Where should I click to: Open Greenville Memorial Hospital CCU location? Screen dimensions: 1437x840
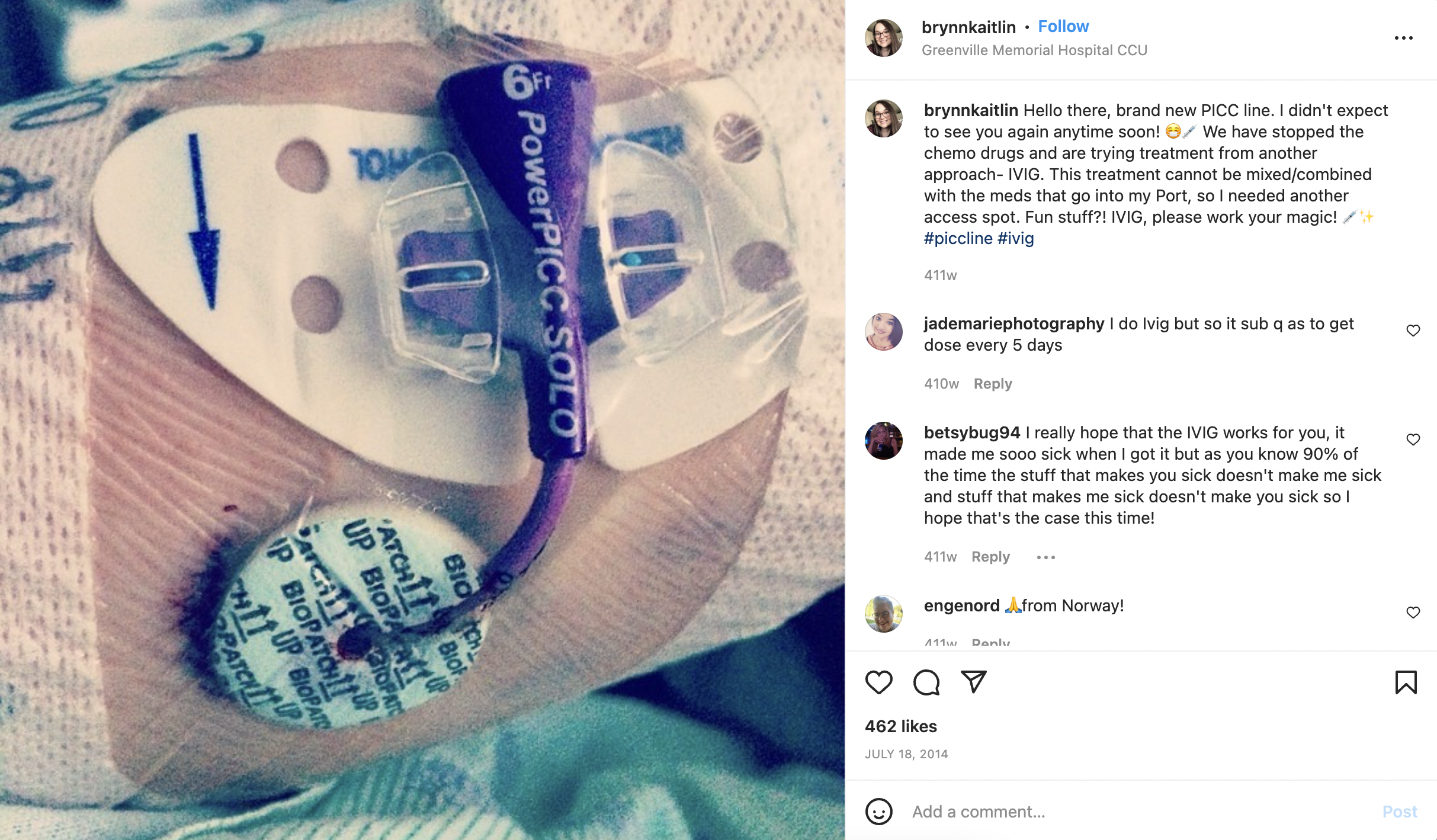[1034, 50]
